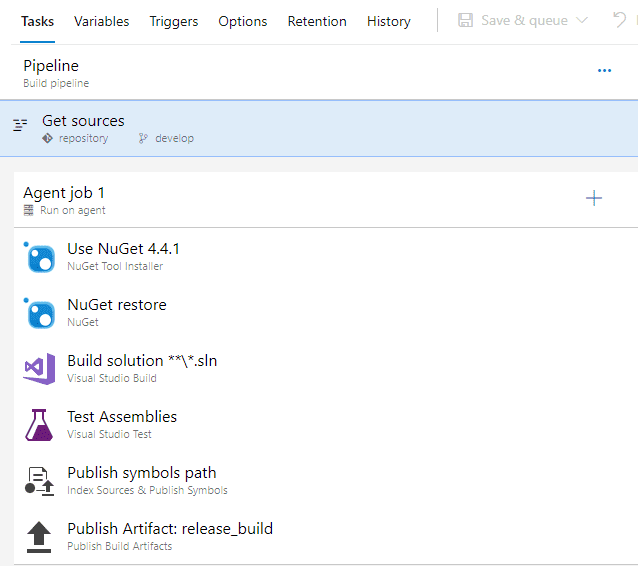Open the Variables tab

[x=101, y=21]
